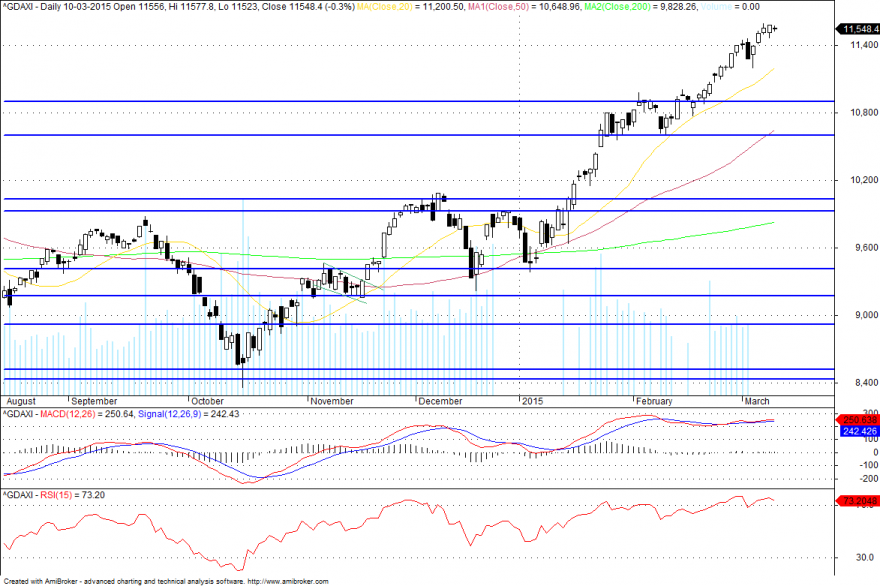Viewport: 880px width, 586px height.
Task: Select the October label on the time axis
Action: [x=207, y=401]
